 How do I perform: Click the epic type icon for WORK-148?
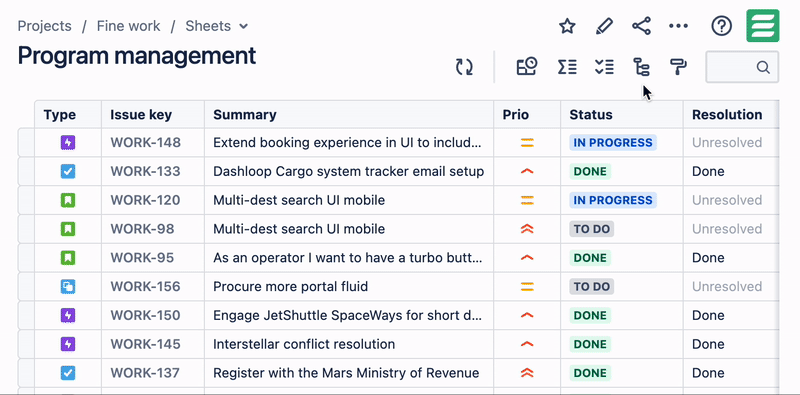pos(68,142)
